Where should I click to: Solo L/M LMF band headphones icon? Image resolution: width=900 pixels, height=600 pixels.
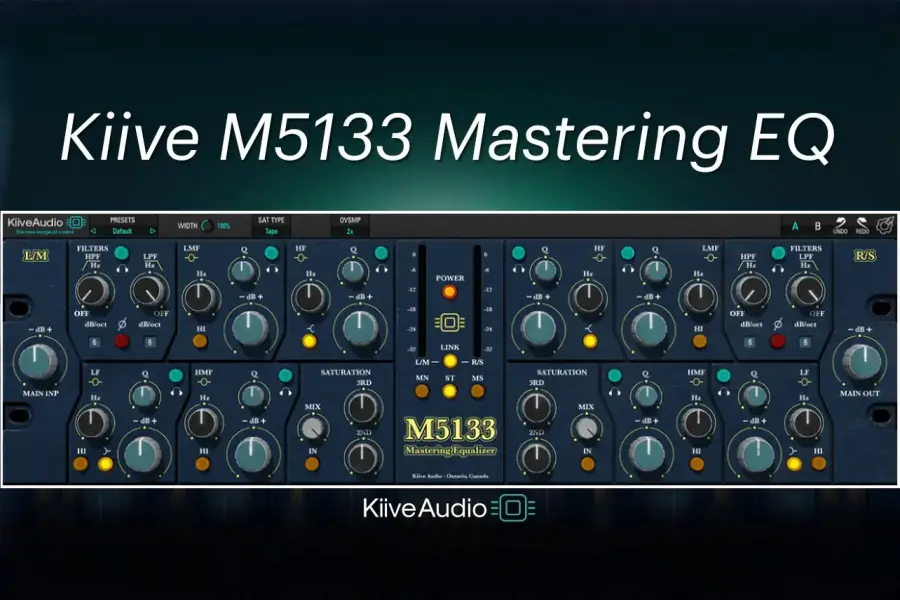(272, 268)
